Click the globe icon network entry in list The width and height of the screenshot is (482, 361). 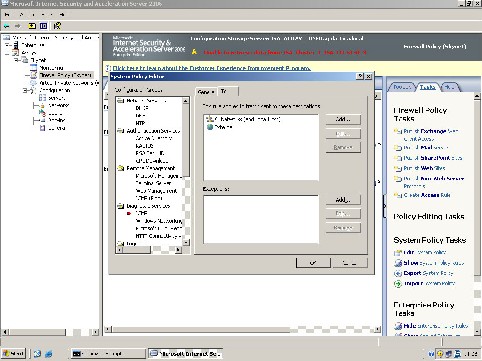[210, 127]
